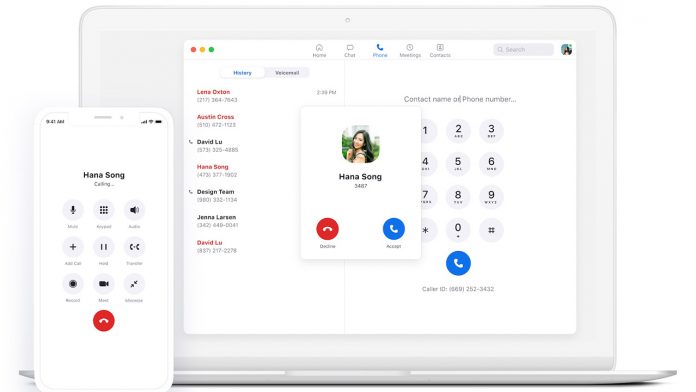Put the call on Hold

[x=103, y=247]
